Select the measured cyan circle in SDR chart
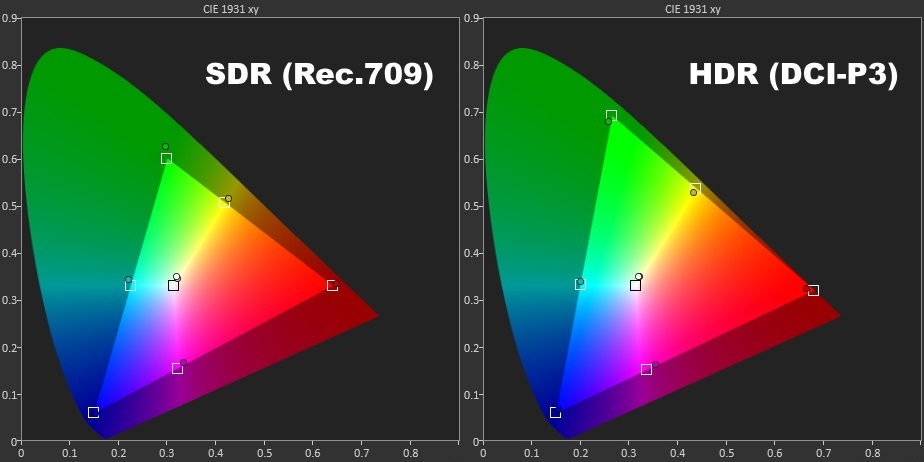This screenshot has width=924, height=462. [x=128, y=280]
